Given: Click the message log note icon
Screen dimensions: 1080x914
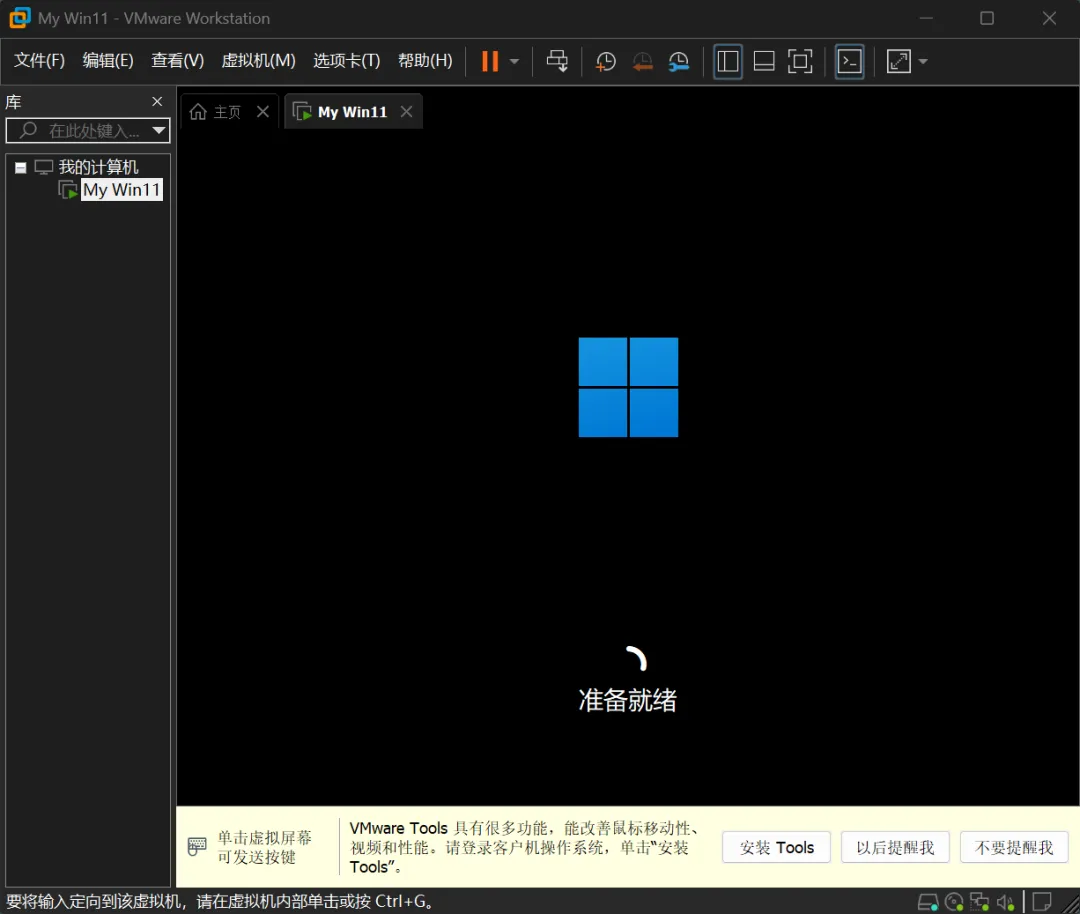Looking at the screenshot, I should point(1042,902).
